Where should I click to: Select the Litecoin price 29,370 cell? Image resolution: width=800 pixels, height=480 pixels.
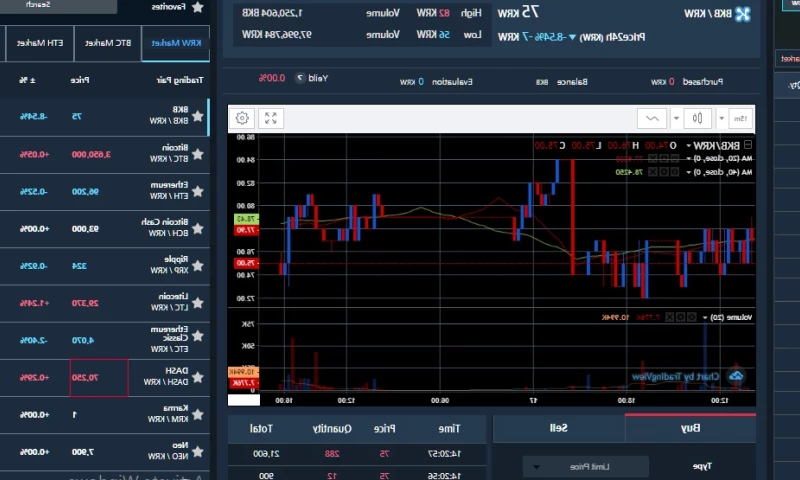coord(85,303)
